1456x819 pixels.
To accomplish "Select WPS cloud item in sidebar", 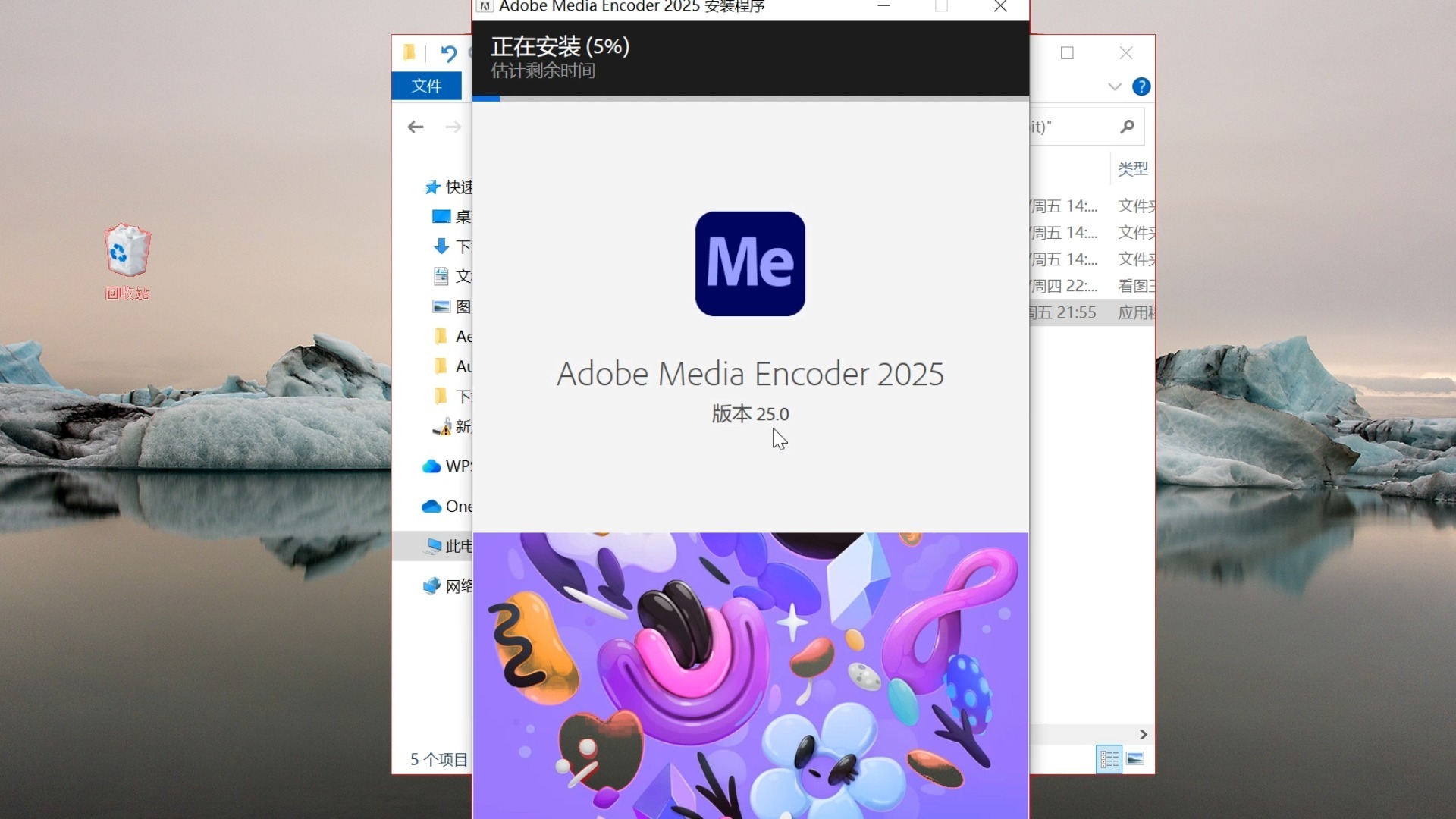I will 447,466.
